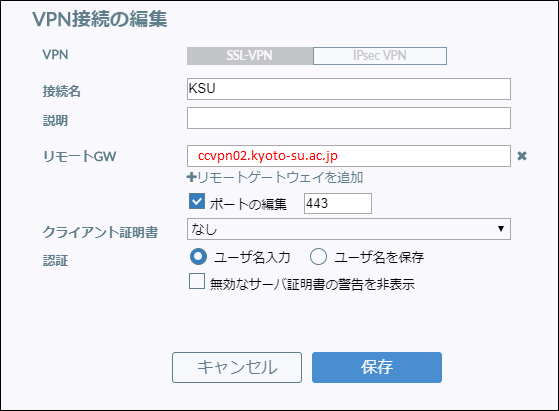Click the port number field showing 443

[x=338, y=204]
